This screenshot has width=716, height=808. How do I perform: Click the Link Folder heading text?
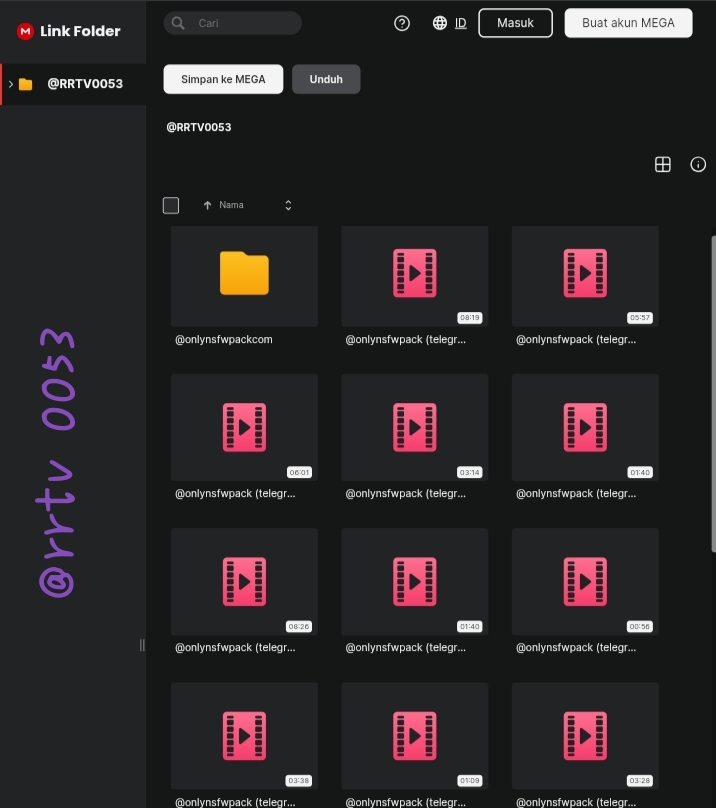[80, 31]
